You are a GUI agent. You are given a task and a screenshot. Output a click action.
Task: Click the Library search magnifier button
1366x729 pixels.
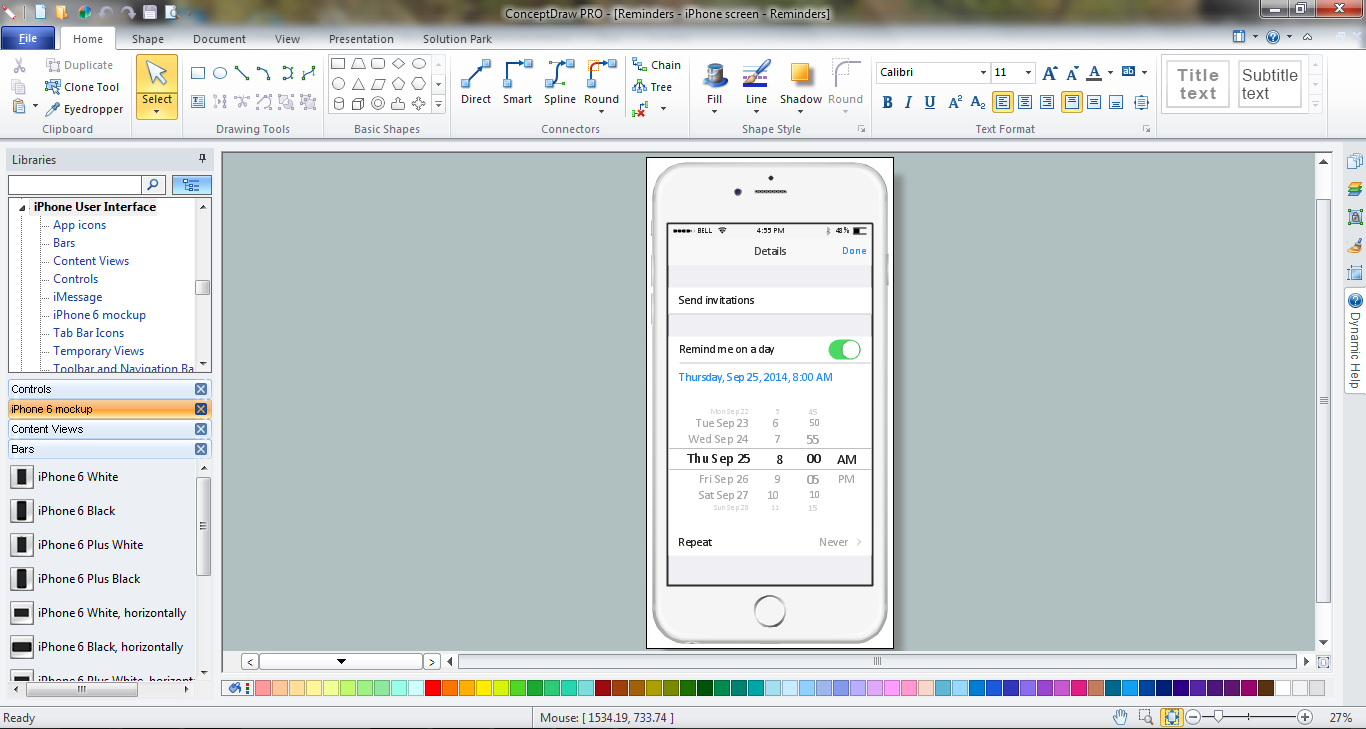click(154, 185)
